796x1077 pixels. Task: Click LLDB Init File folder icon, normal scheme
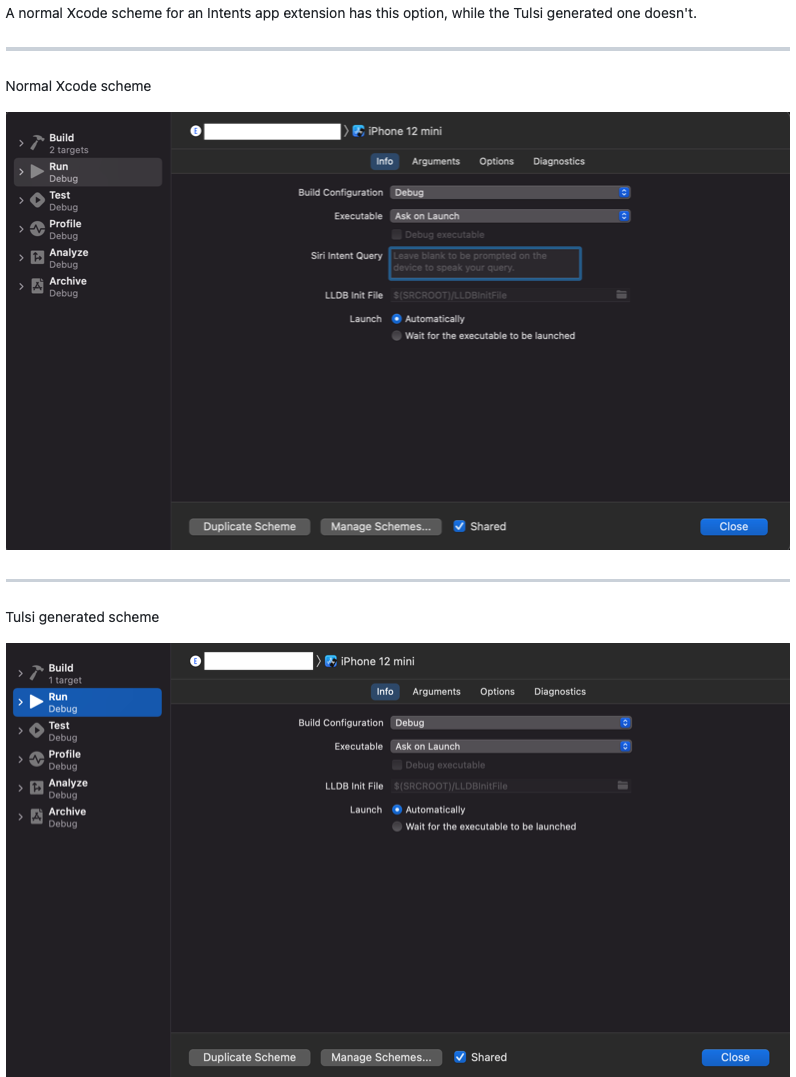[x=622, y=295]
